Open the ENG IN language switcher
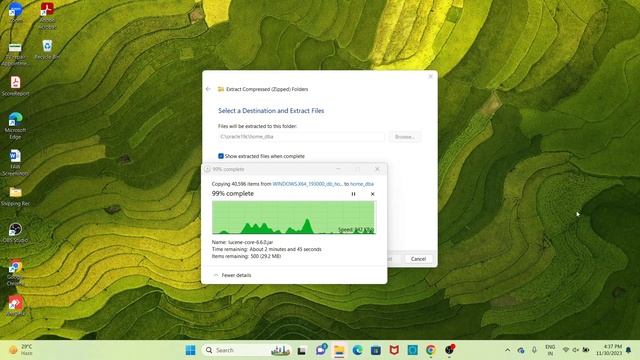The image size is (640, 360). click(x=550, y=350)
